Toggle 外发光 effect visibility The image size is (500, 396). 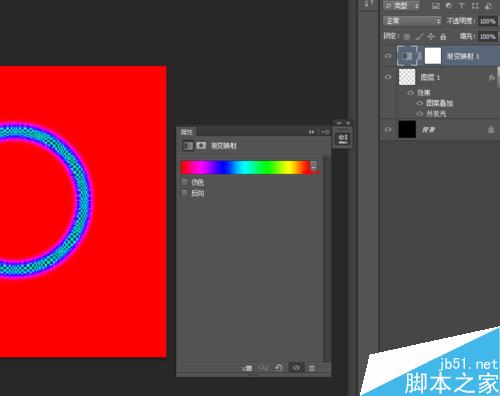(x=420, y=114)
